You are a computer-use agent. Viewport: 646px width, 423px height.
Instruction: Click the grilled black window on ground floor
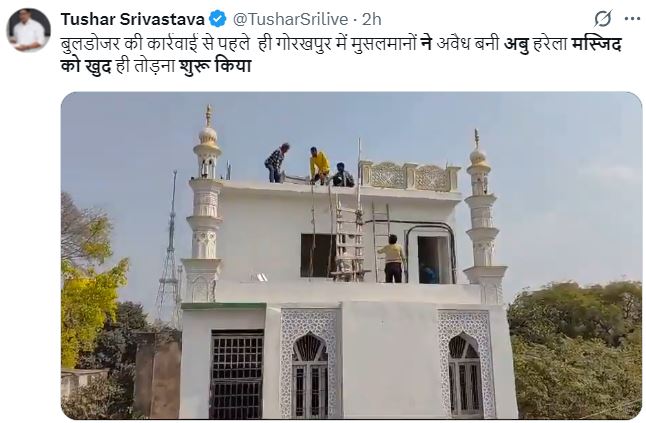click(237, 374)
